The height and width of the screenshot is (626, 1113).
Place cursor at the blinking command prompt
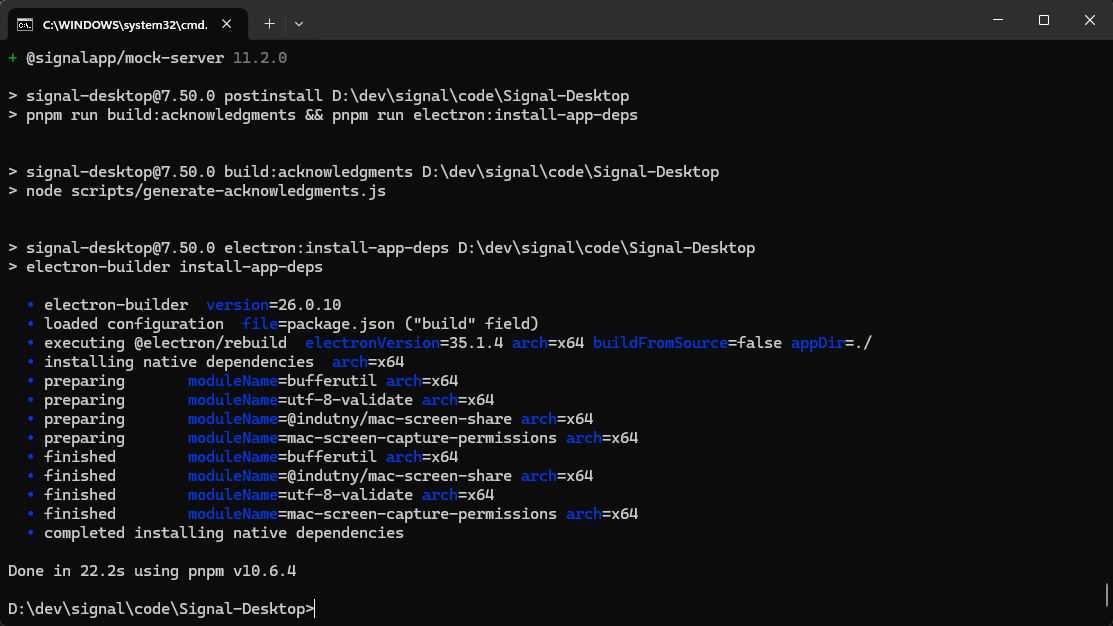click(x=314, y=609)
